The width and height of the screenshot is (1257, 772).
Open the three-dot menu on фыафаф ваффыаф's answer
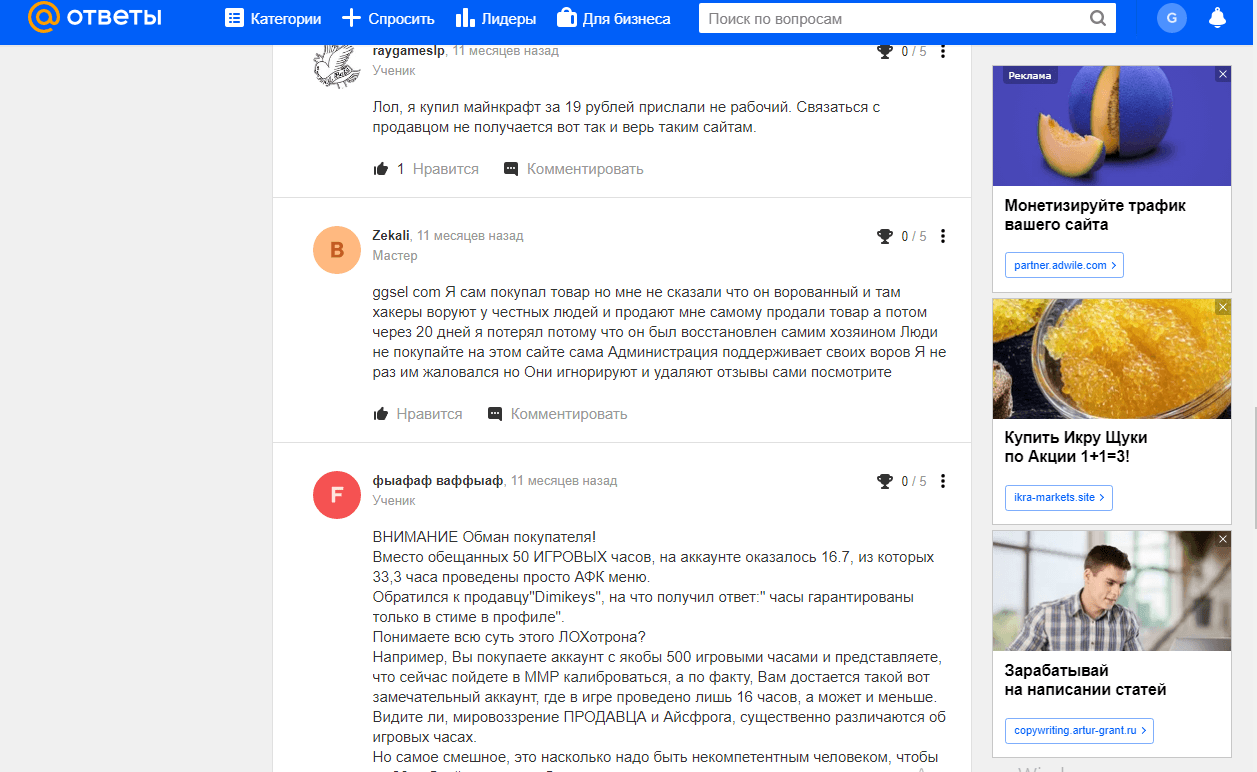pos(942,481)
